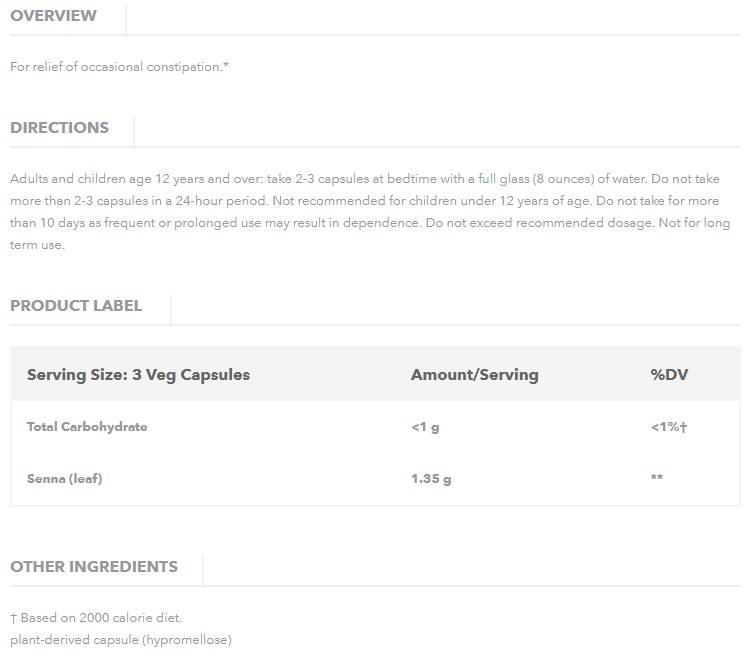The height and width of the screenshot is (658, 750).
Task: Click the DIRECTIONS section heading
Action: (59, 128)
